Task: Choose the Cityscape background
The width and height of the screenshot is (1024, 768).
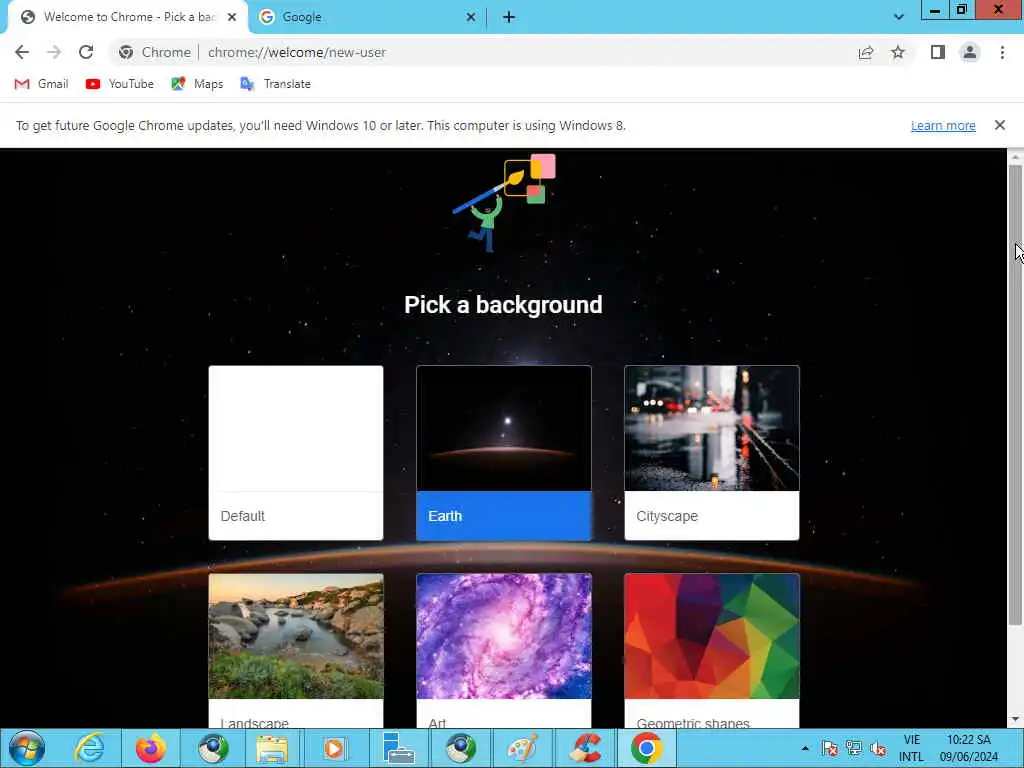Action: [x=712, y=453]
